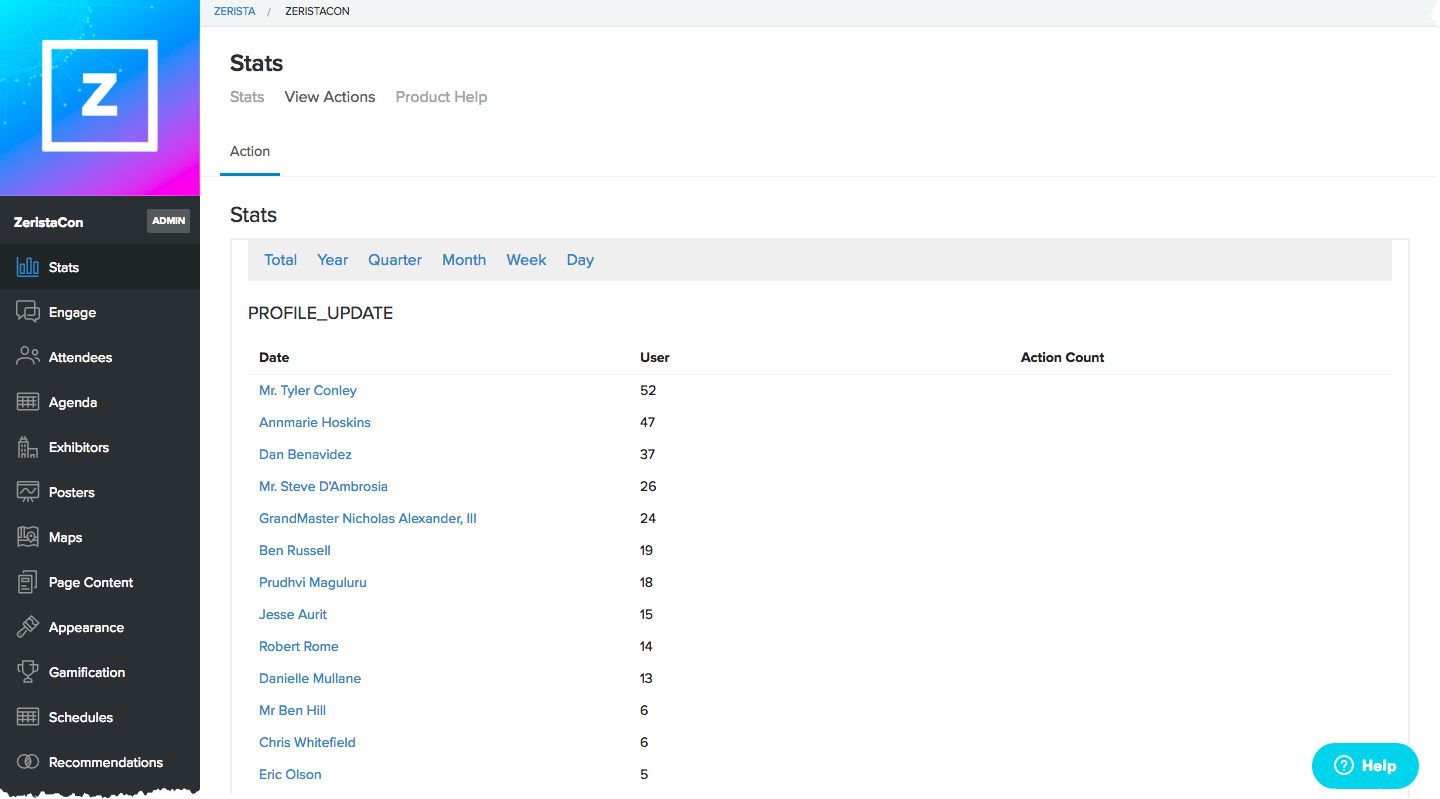The image size is (1440, 799).
Task: Click the User column header
Action: [655, 357]
